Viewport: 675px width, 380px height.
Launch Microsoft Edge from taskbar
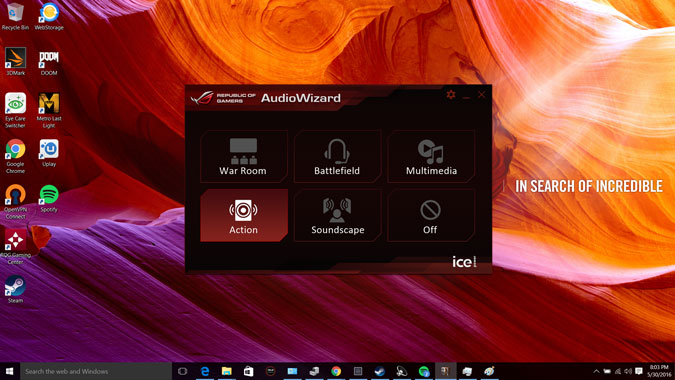(x=205, y=371)
